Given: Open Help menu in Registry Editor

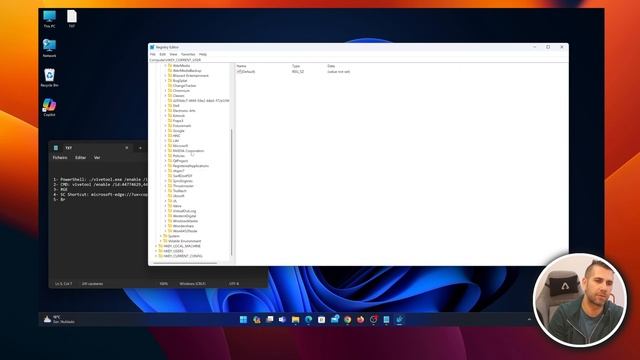Looking at the screenshot, I should (x=203, y=54).
